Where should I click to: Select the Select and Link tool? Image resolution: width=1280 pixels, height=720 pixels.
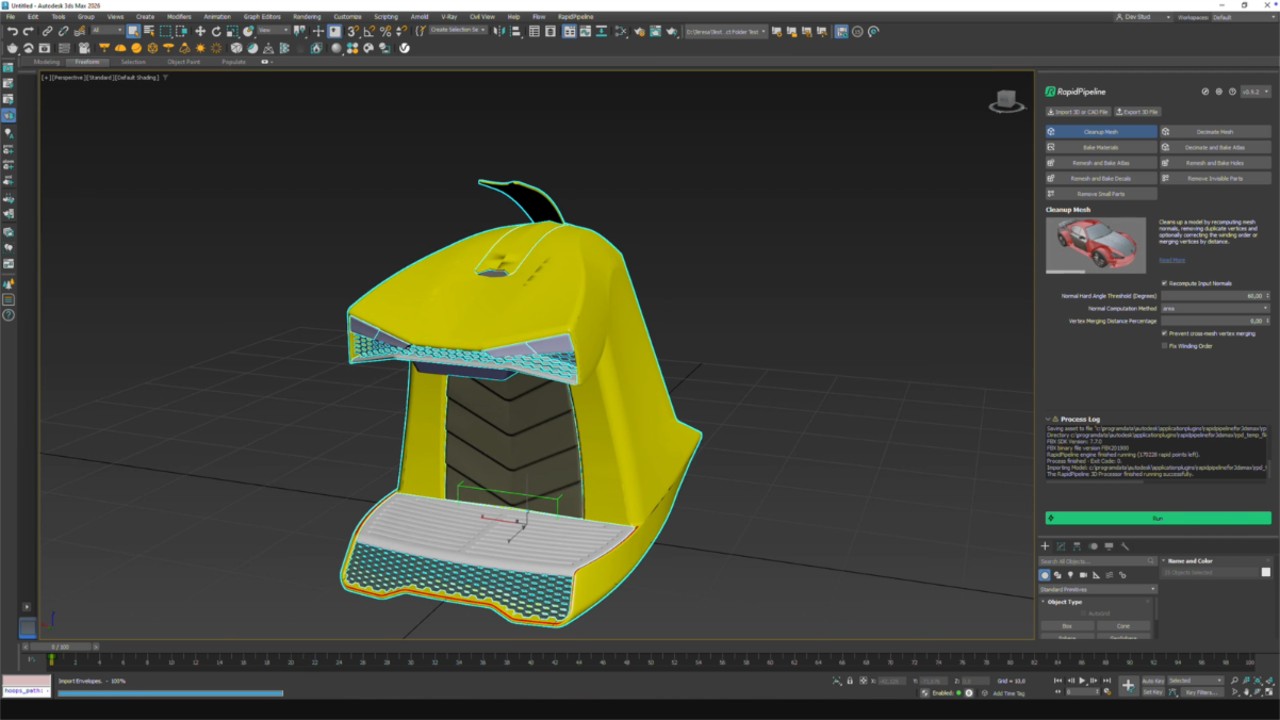(x=47, y=32)
